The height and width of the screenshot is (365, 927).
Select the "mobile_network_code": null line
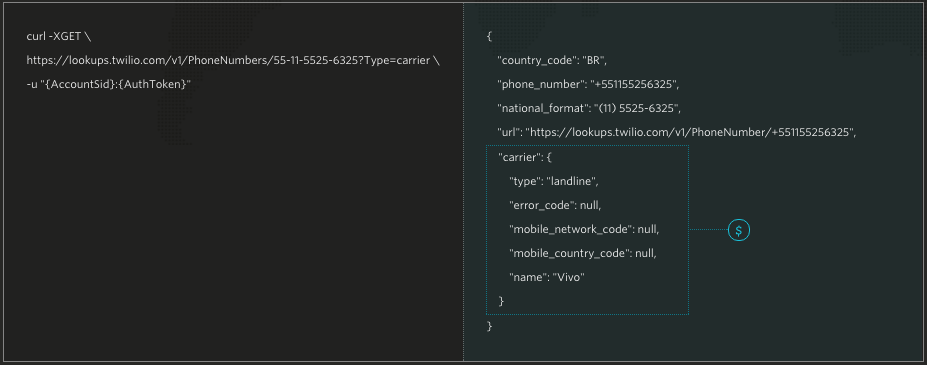point(584,230)
